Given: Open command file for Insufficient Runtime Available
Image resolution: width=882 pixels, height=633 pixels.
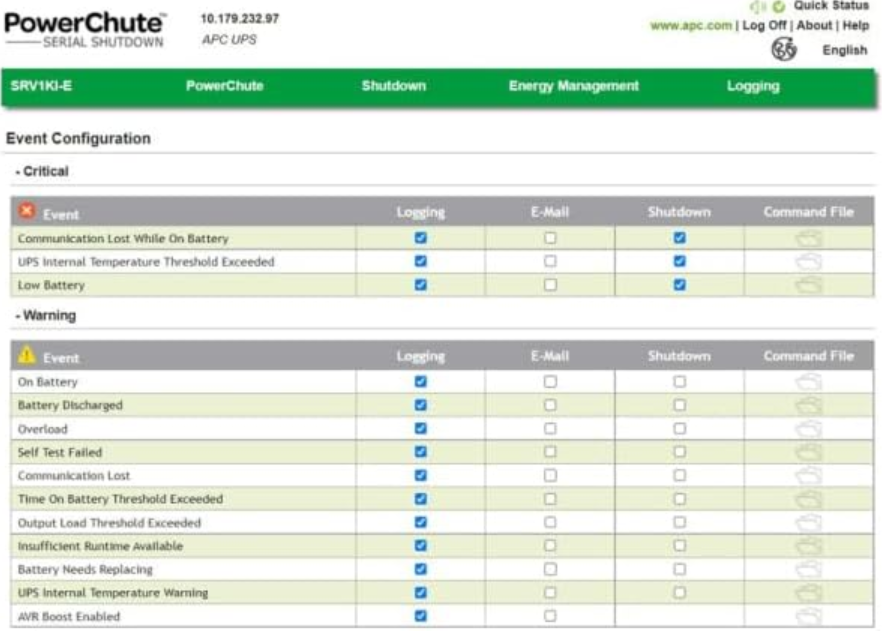Looking at the screenshot, I should click(x=808, y=546).
